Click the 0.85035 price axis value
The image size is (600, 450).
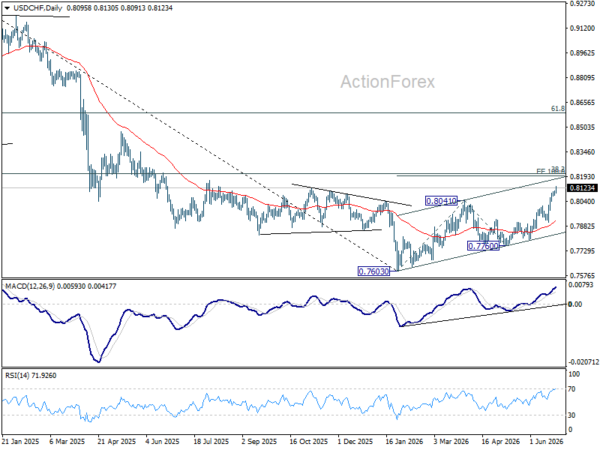(582, 127)
